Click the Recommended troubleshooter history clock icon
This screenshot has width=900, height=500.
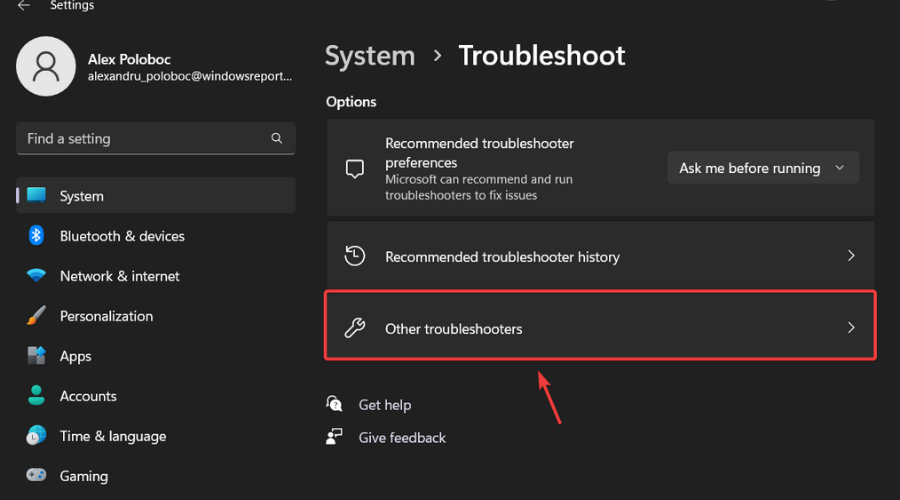click(354, 256)
